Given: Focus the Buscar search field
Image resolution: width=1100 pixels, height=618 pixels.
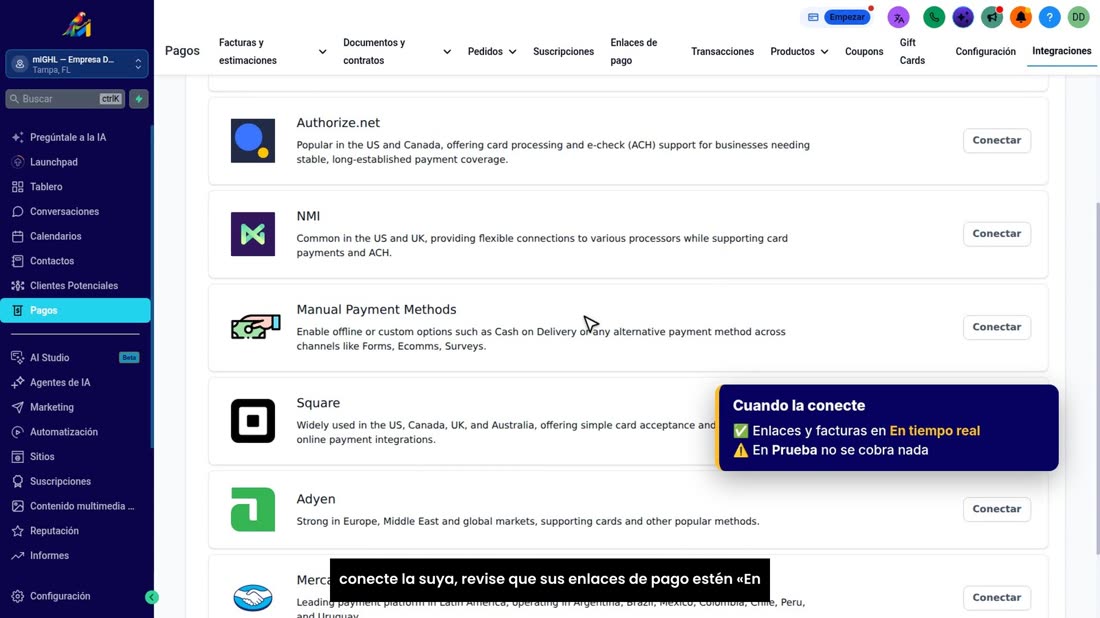Looking at the screenshot, I should point(66,99).
